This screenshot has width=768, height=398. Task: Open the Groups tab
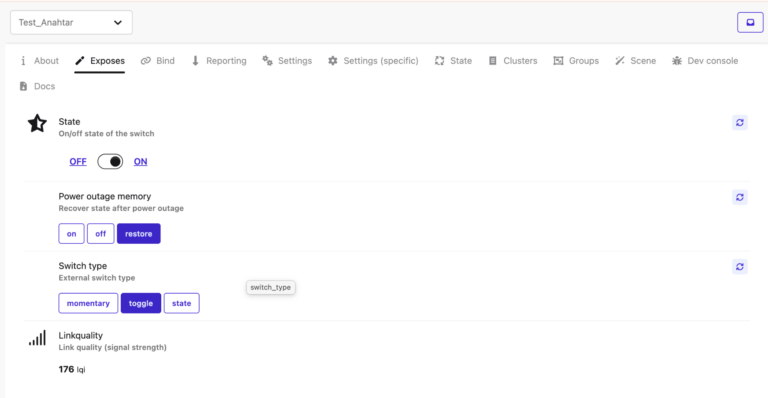click(x=576, y=61)
